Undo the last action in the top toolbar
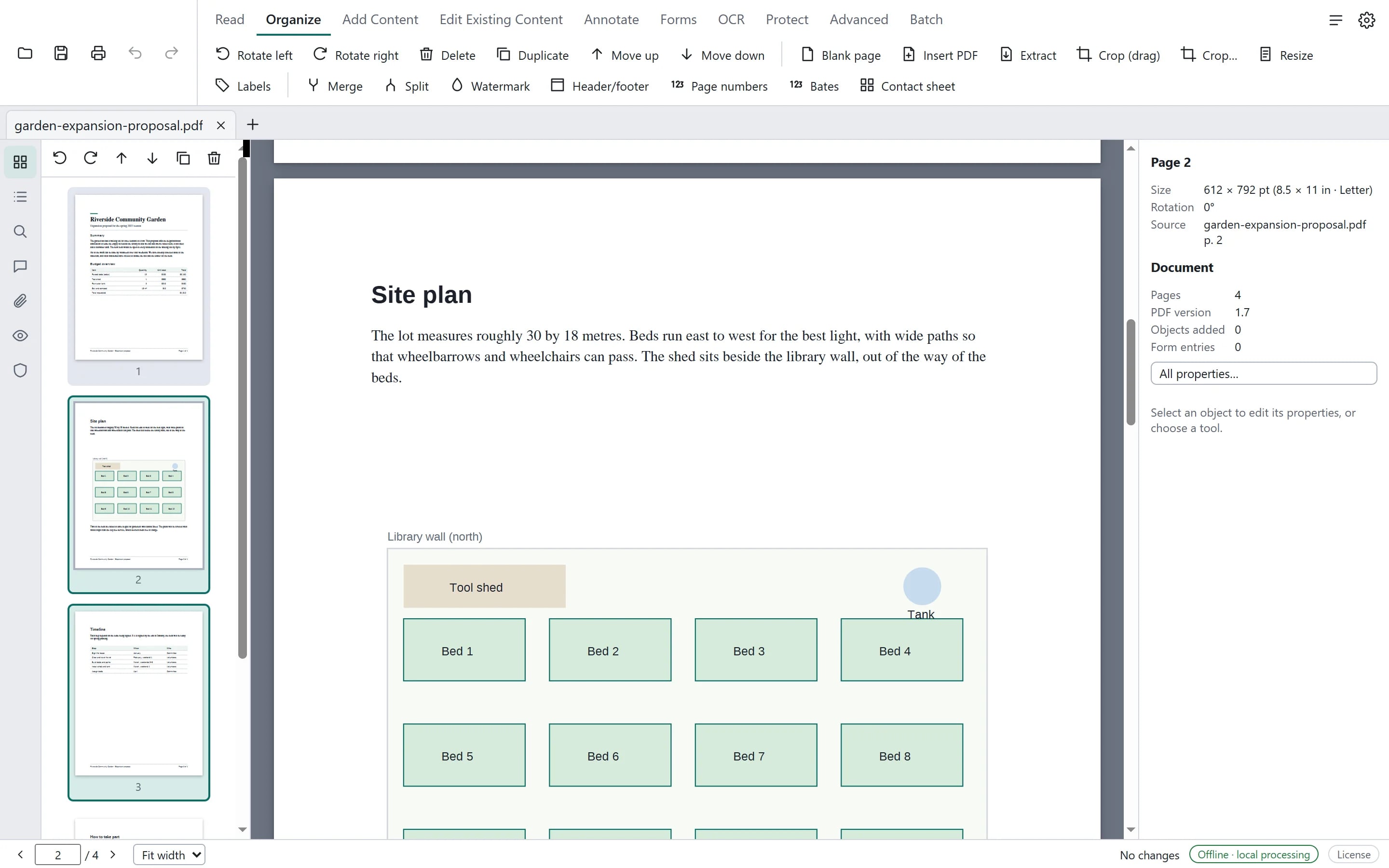Viewport: 1389px width, 868px height. point(135,54)
